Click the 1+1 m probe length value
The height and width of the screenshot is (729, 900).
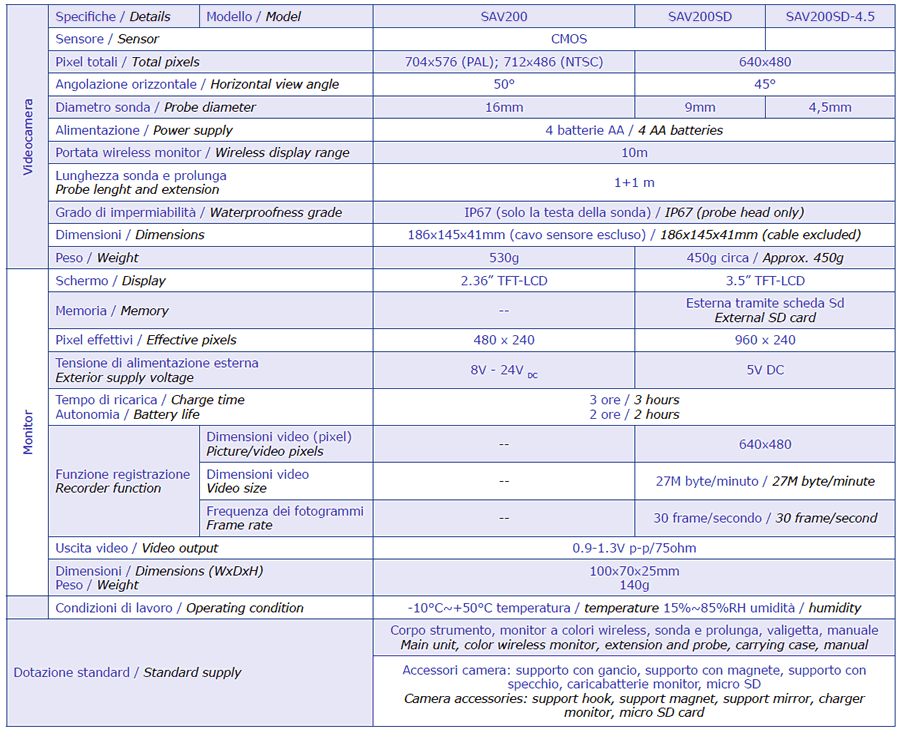click(x=634, y=183)
